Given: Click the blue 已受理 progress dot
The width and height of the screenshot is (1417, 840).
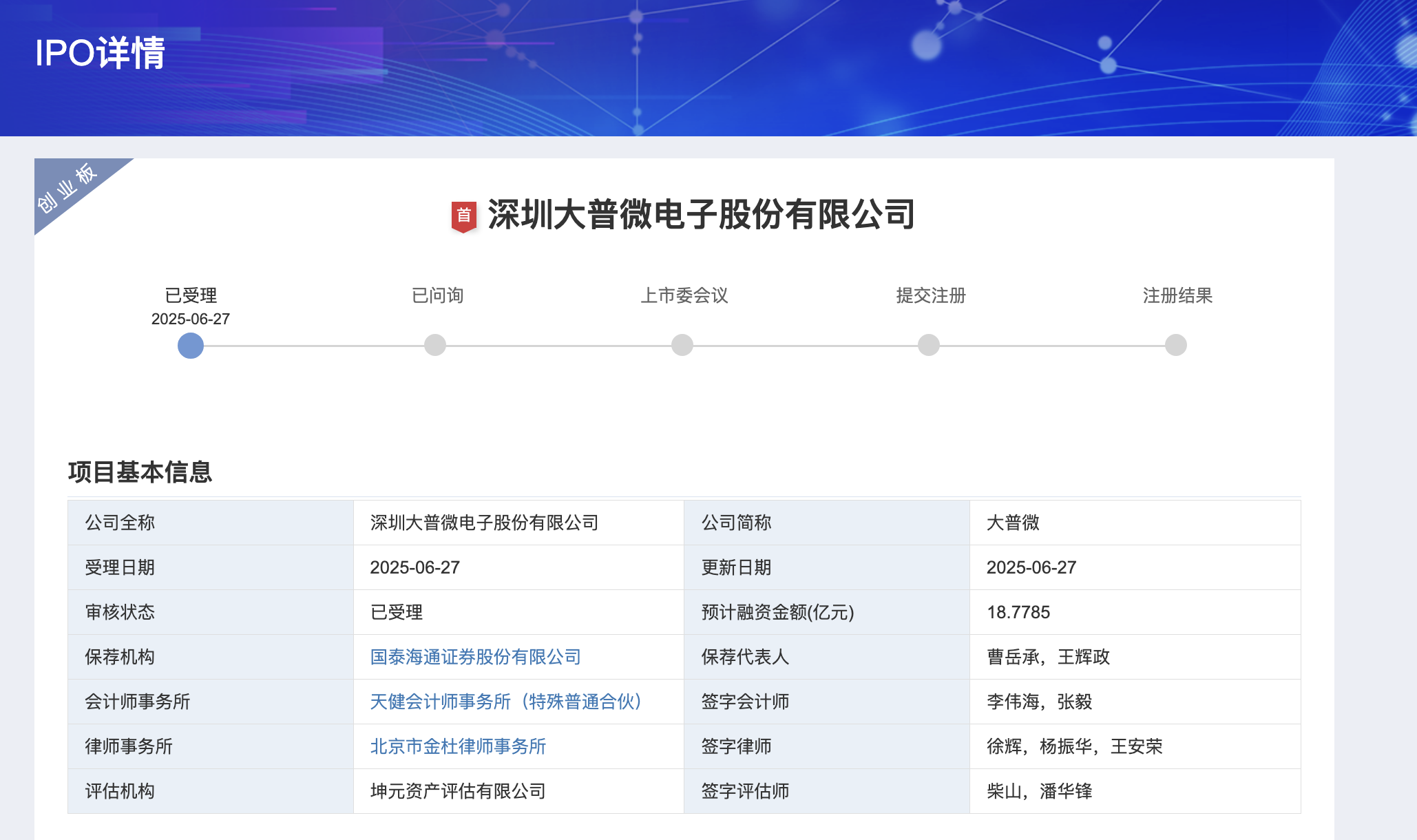Looking at the screenshot, I should point(191,345).
